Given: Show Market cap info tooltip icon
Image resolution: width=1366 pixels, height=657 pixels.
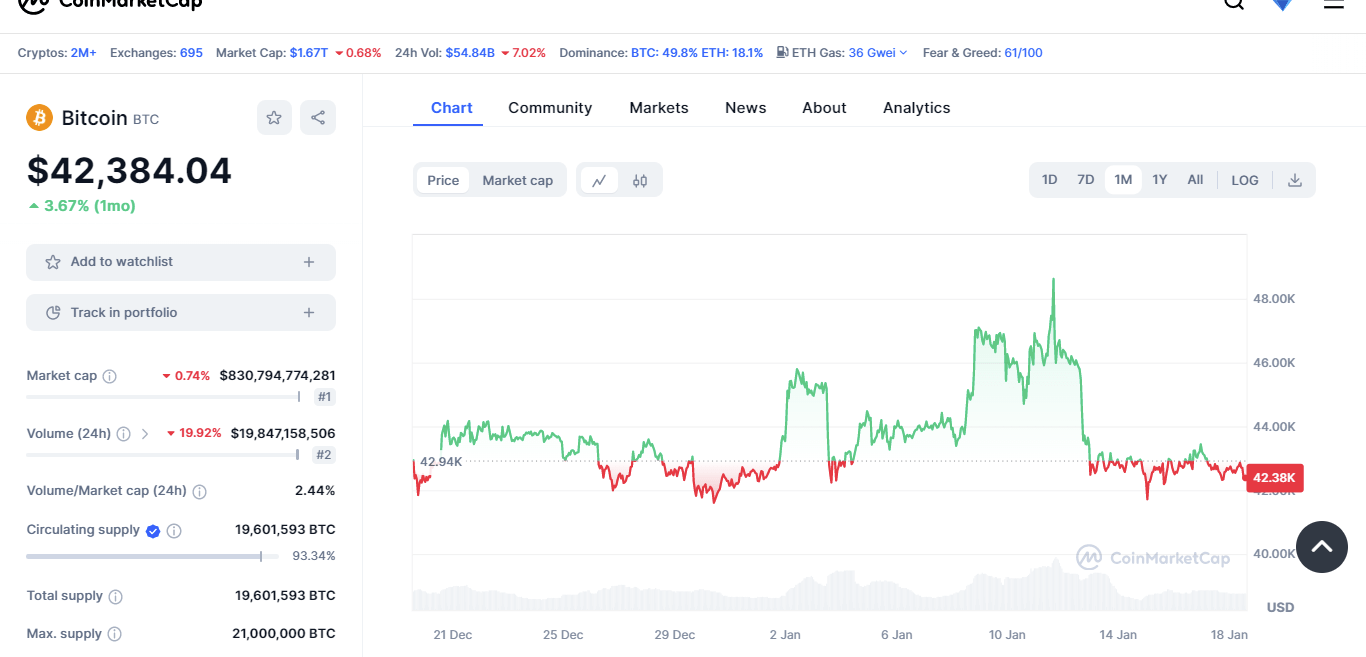Looking at the screenshot, I should pos(110,376).
